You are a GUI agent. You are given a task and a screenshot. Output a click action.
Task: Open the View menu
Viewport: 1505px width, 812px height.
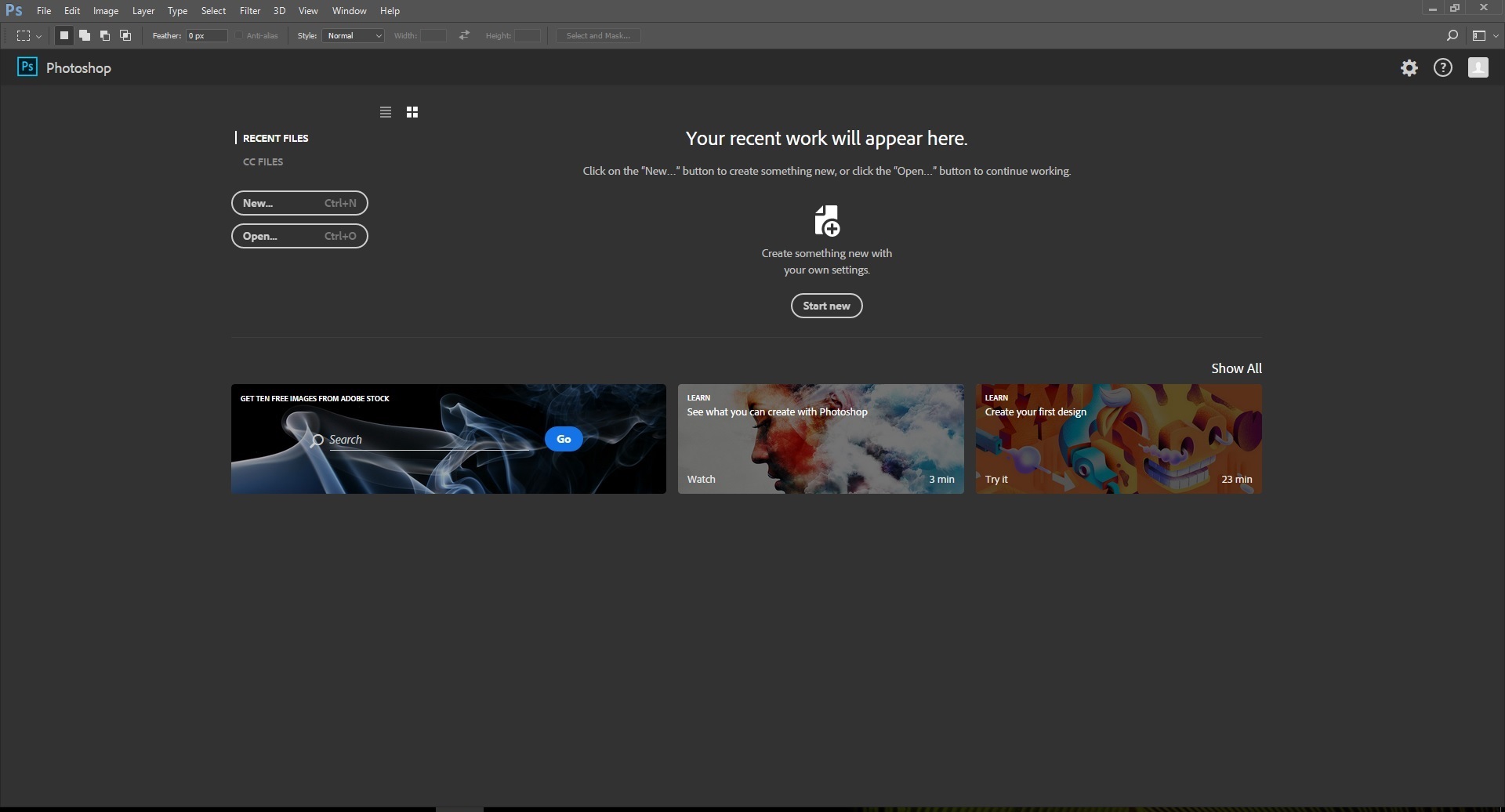308,11
